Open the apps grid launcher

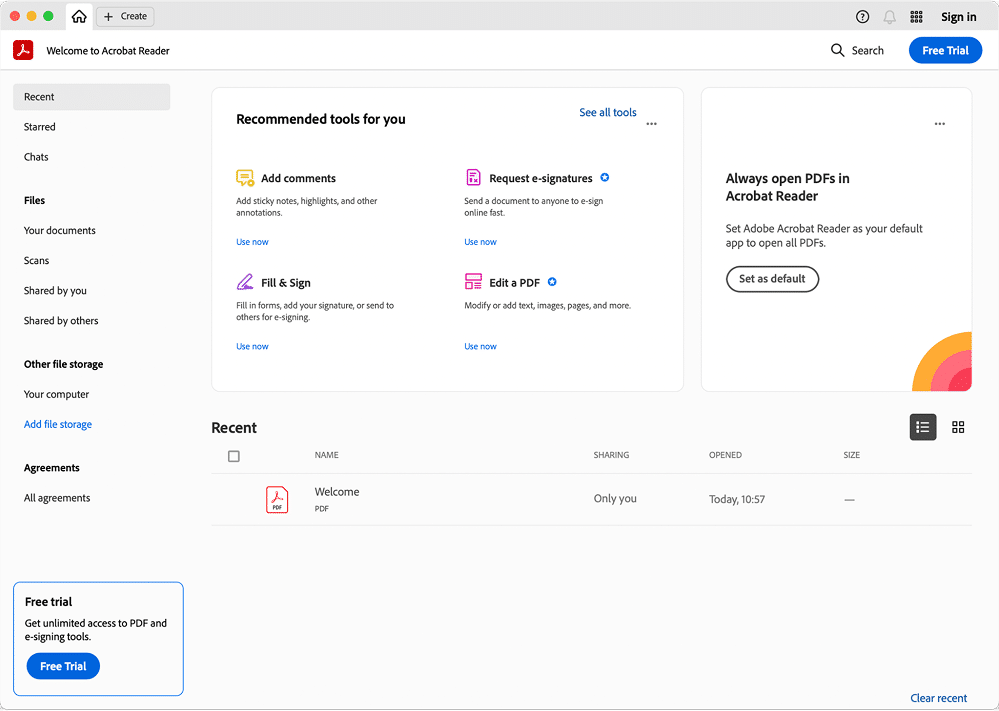tap(916, 17)
